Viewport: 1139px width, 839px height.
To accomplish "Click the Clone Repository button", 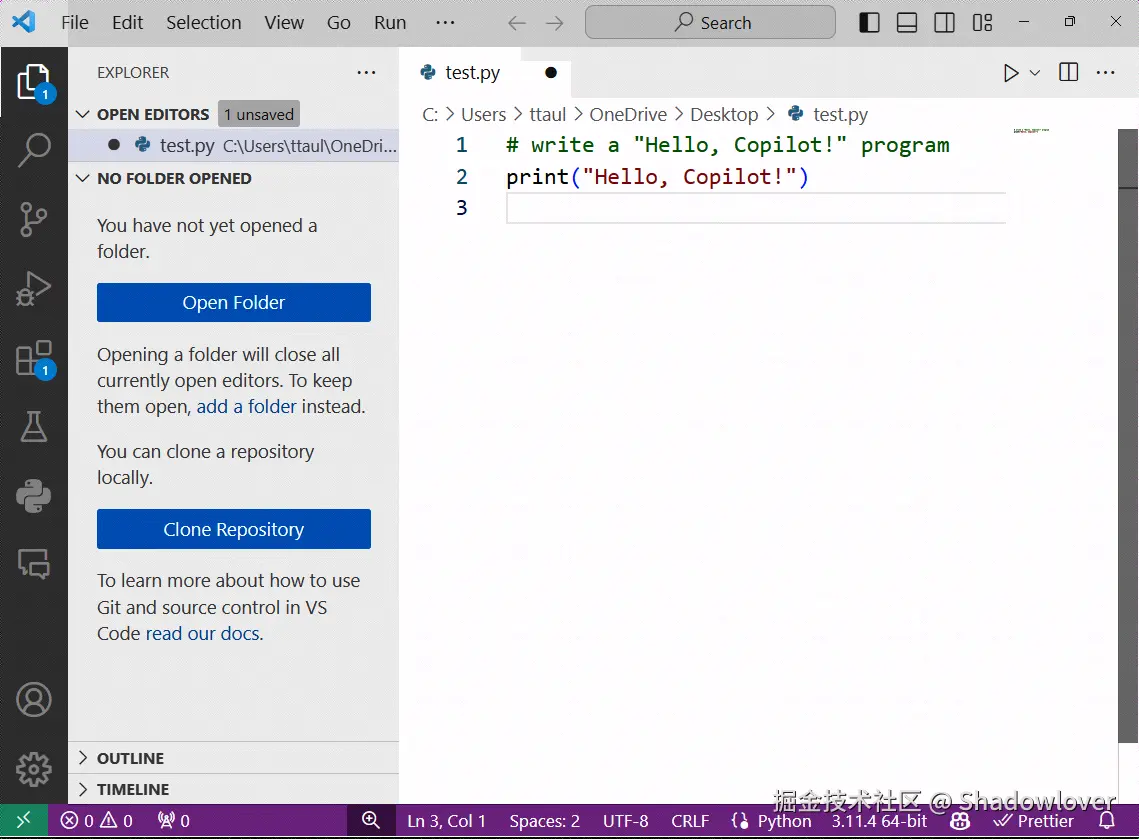I will [234, 529].
